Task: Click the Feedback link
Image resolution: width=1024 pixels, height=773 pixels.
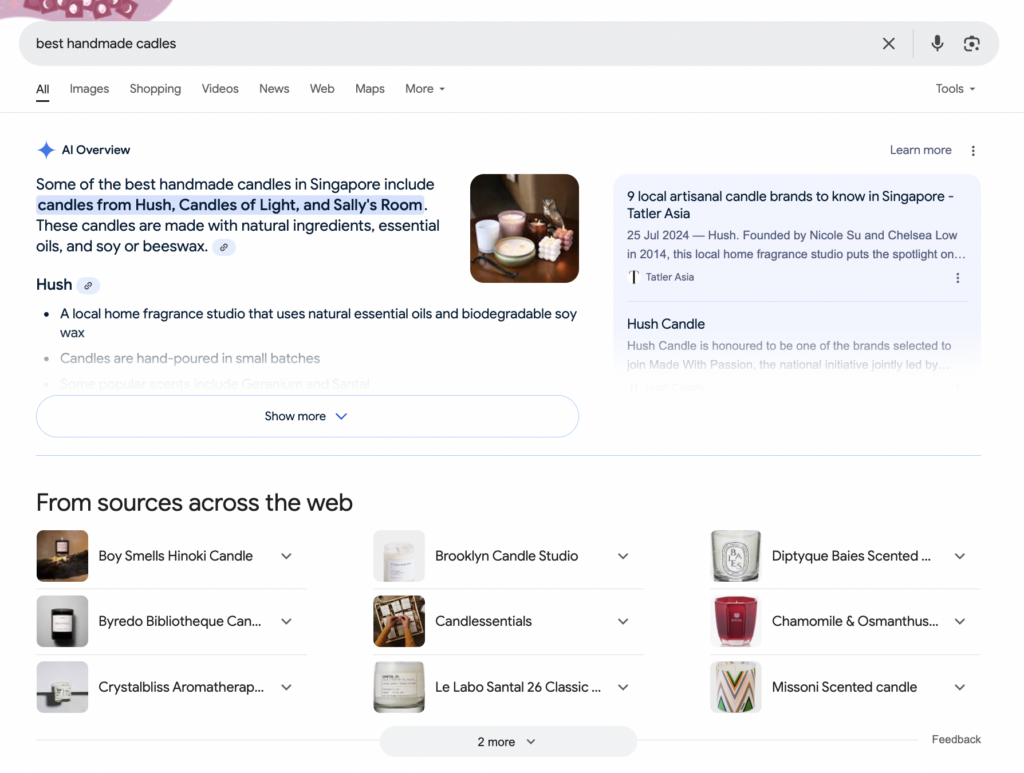Action: click(956, 739)
